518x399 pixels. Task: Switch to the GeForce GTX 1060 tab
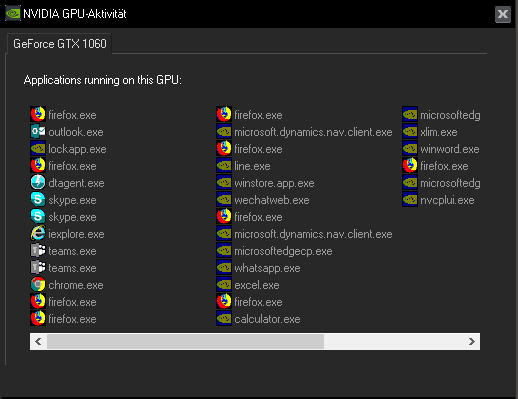[x=60, y=44]
